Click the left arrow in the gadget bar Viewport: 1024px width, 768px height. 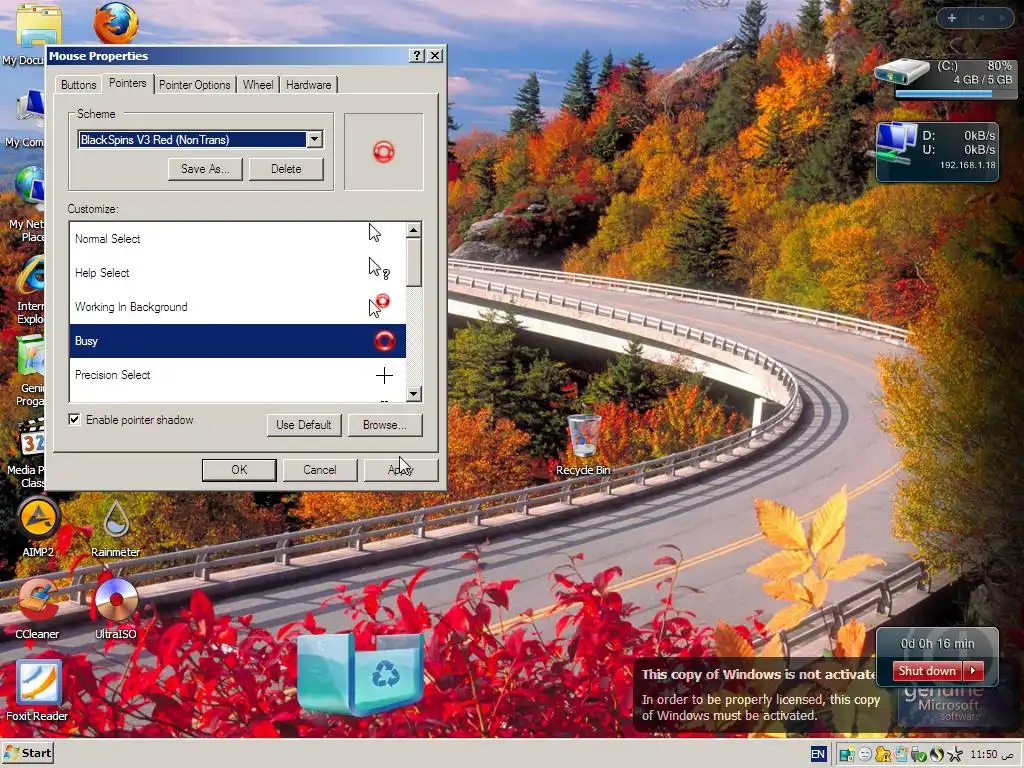tap(981, 18)
